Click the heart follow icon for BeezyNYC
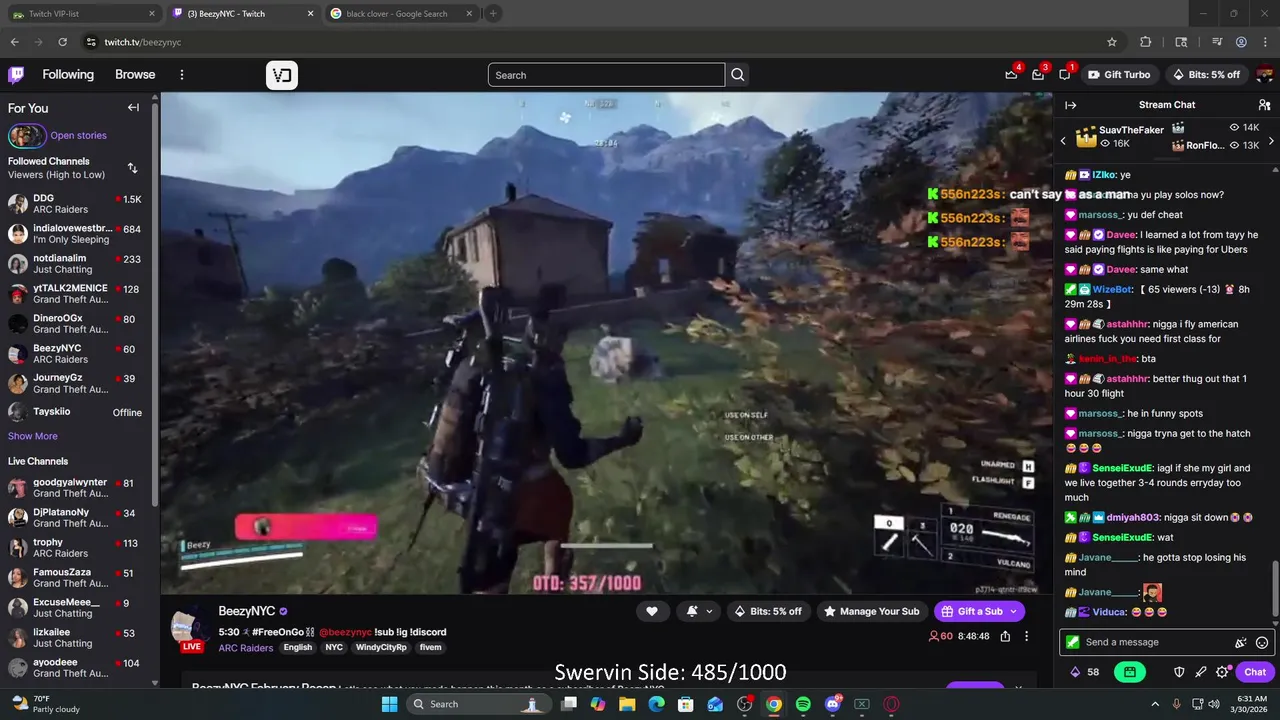Screen dimensions: 1280x720 click(x=652, y=611)
